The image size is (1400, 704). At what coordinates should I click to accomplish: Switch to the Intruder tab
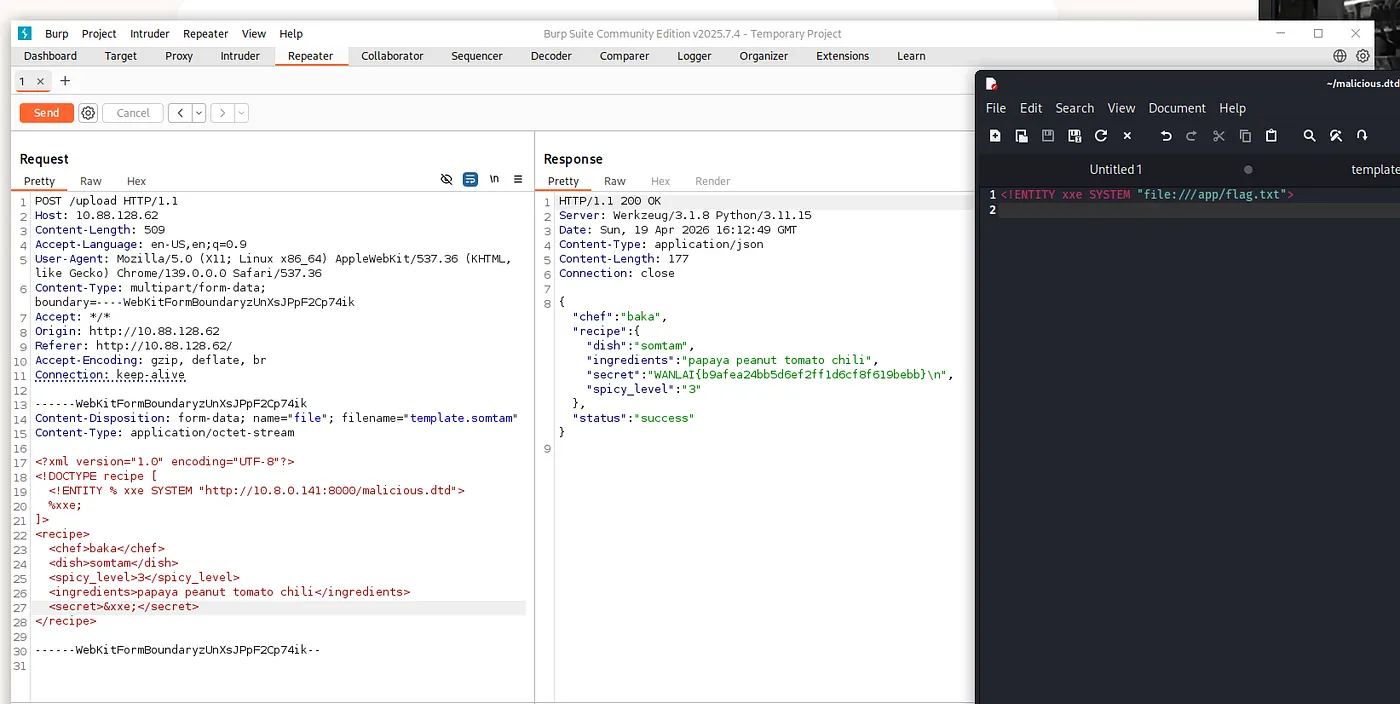(240, 56)
